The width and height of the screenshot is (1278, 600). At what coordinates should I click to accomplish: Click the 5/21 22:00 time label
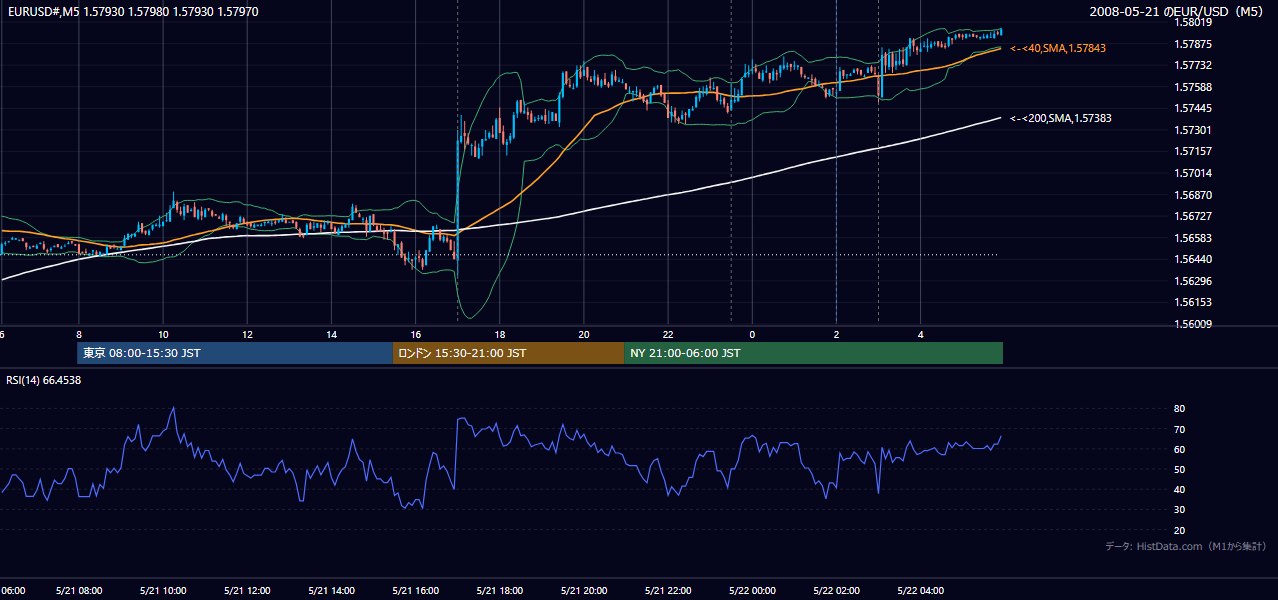(668, 591)
